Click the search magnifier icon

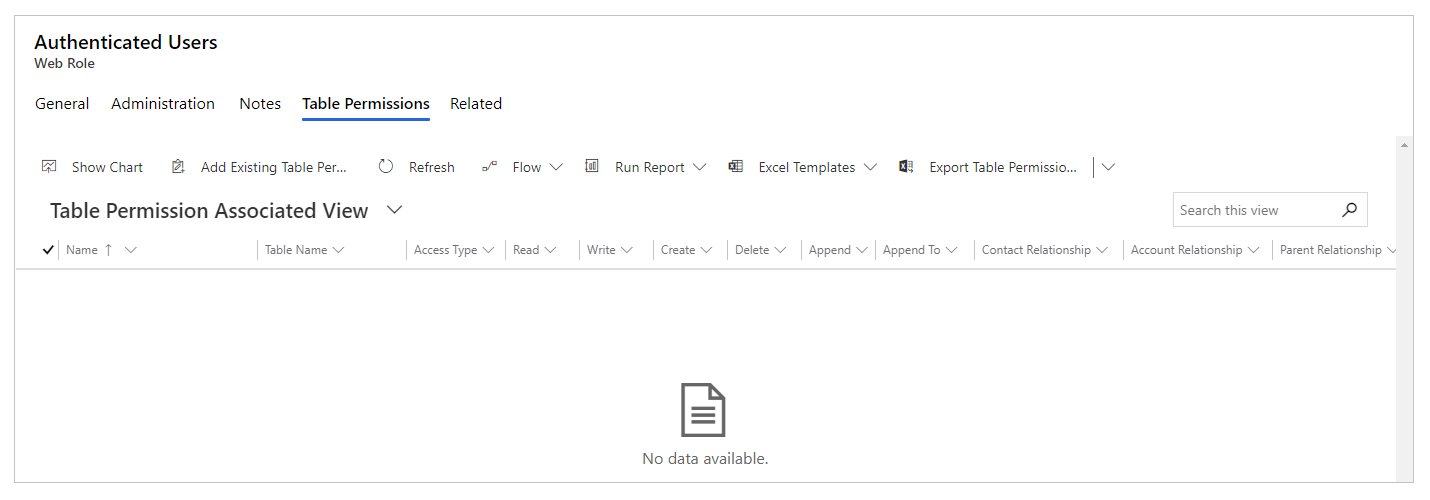pos(1349,210)
